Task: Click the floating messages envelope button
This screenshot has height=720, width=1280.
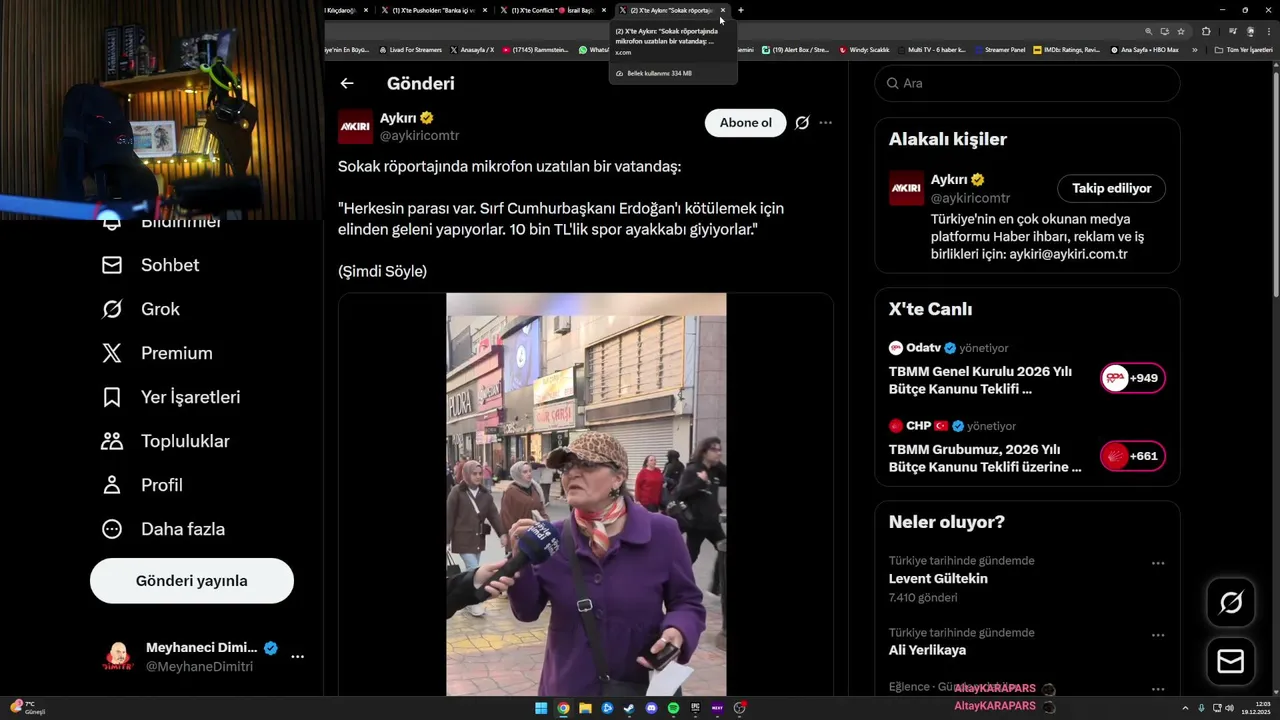Action: click(1231, 662)
